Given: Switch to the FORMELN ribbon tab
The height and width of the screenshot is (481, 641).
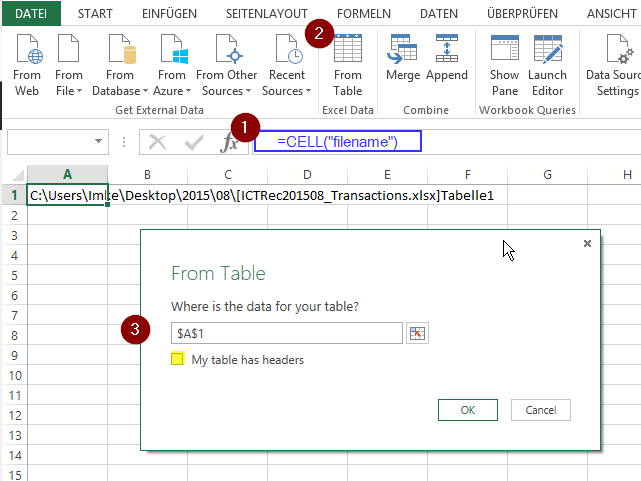Looking at the screenshot, I should [364, 13].
